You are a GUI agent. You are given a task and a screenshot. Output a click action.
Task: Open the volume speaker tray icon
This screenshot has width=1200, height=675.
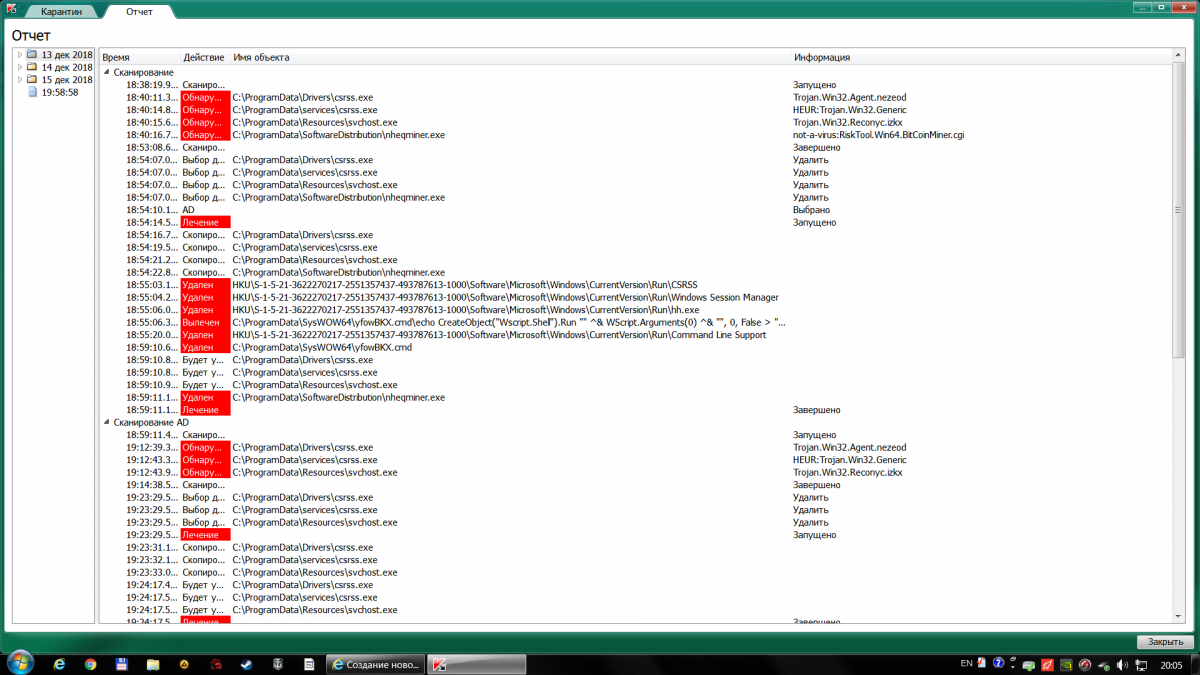tap(1121, 664)
